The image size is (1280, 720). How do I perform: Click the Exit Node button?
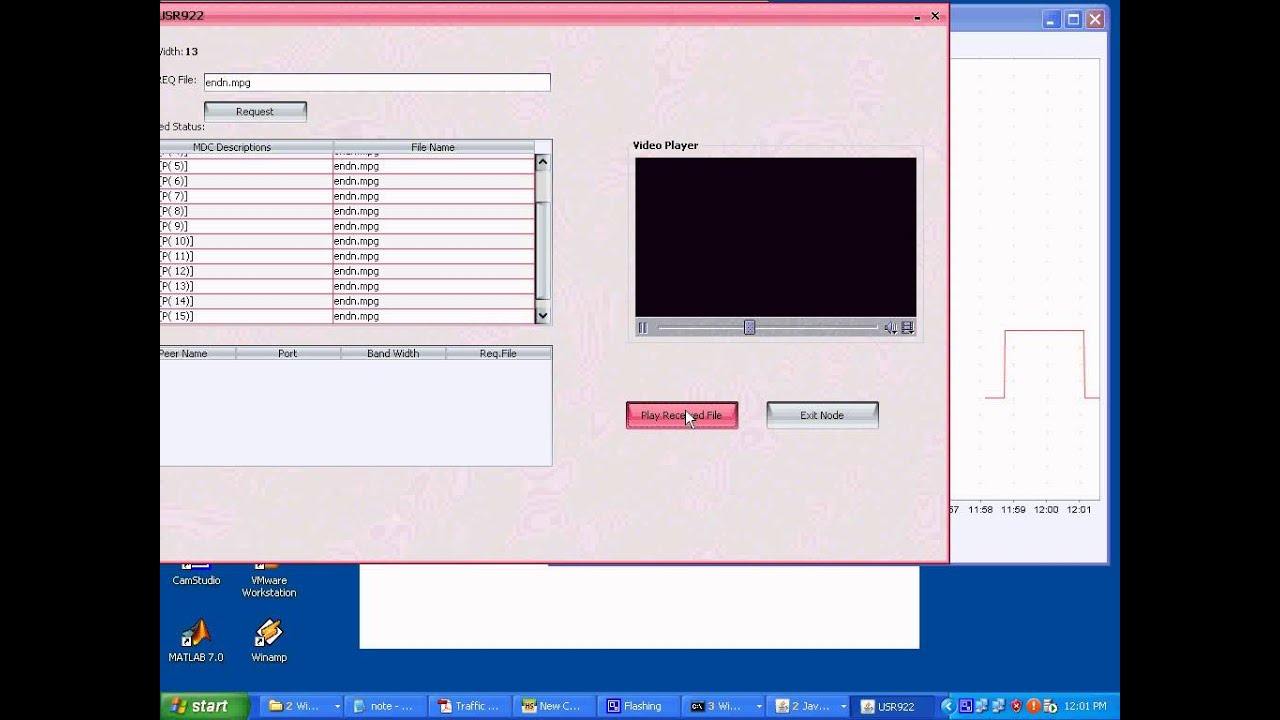tap(822, 415)
